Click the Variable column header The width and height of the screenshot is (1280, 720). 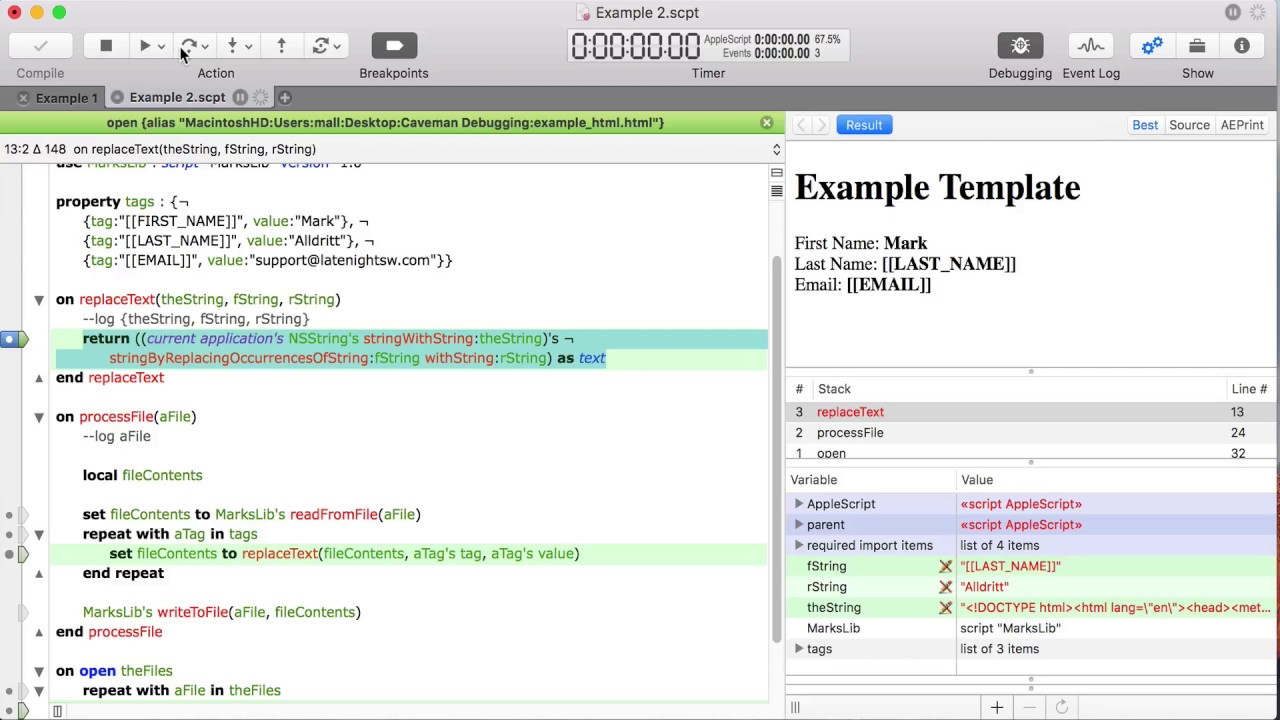(x=814, y=480)
